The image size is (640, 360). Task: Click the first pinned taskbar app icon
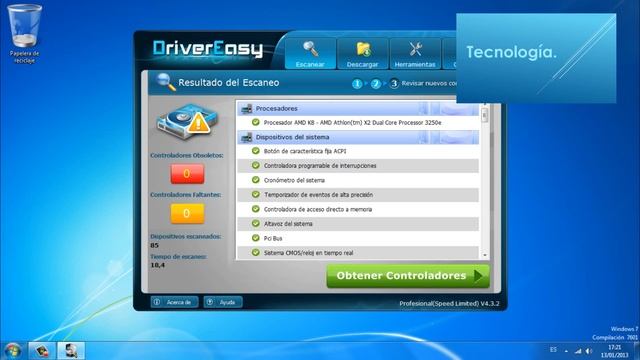(x=42, y=351)
